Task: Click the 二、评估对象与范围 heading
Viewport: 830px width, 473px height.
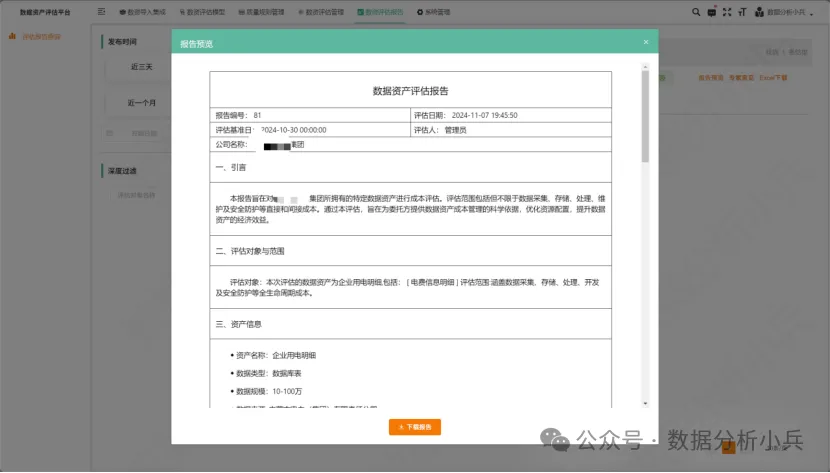Action: (250, 251)
